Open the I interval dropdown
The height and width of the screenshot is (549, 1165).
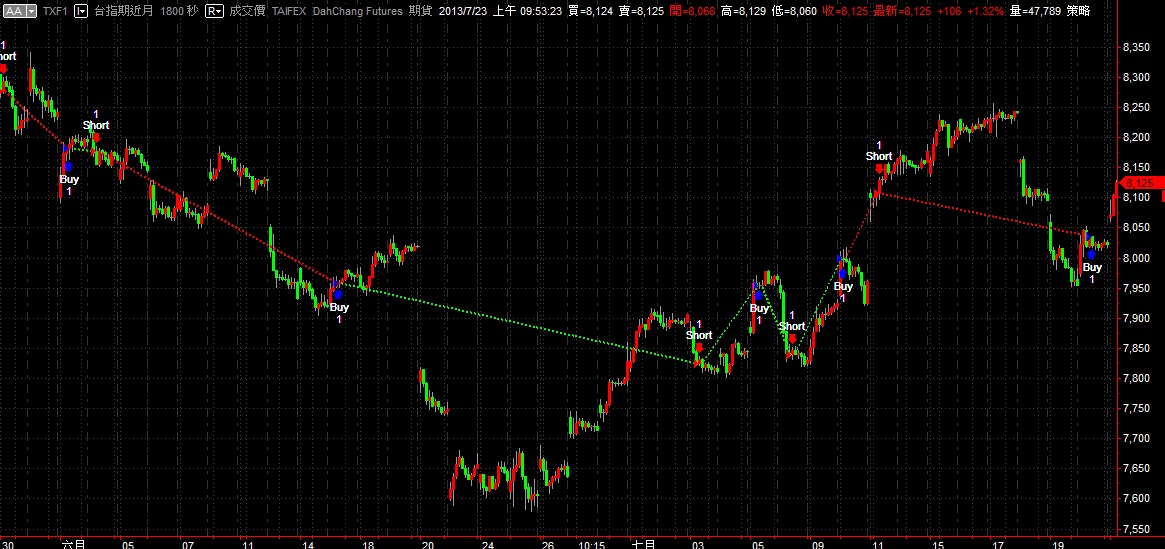[x=82, y=11]
